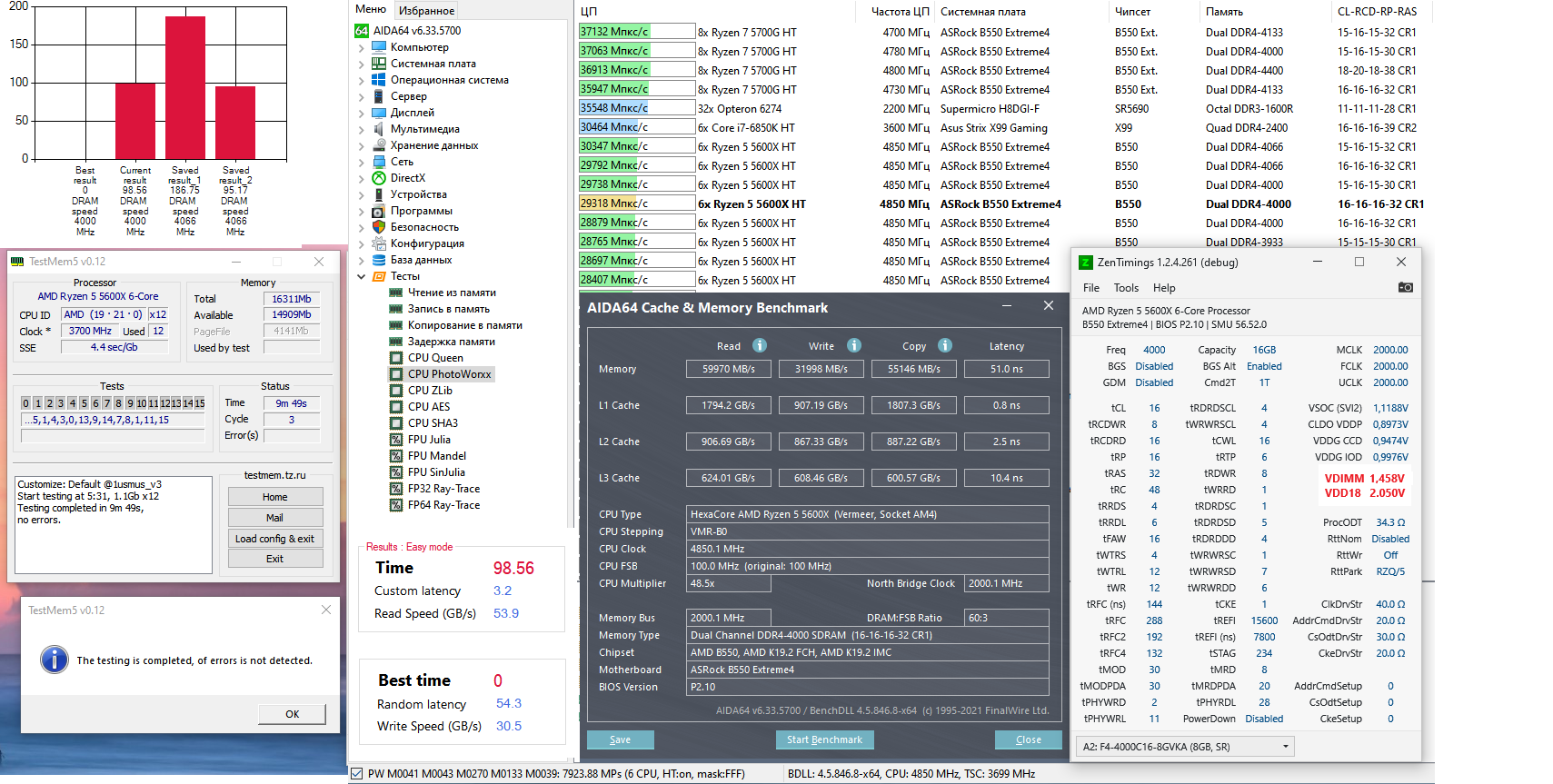Screen dimensions: 1553x784
Task: Expand the Сервер tree node
Action: pos(362,96)
